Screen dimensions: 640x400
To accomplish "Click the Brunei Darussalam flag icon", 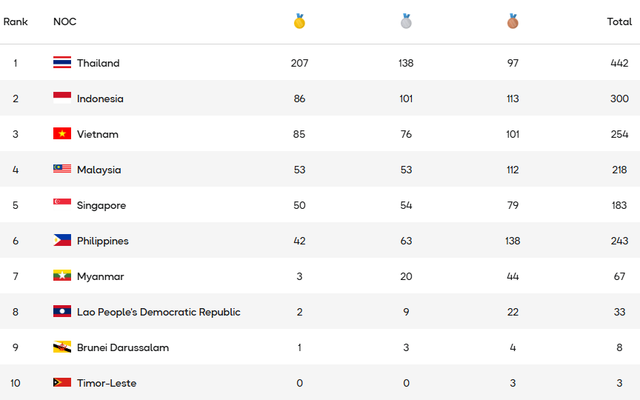I will (62, 348).
